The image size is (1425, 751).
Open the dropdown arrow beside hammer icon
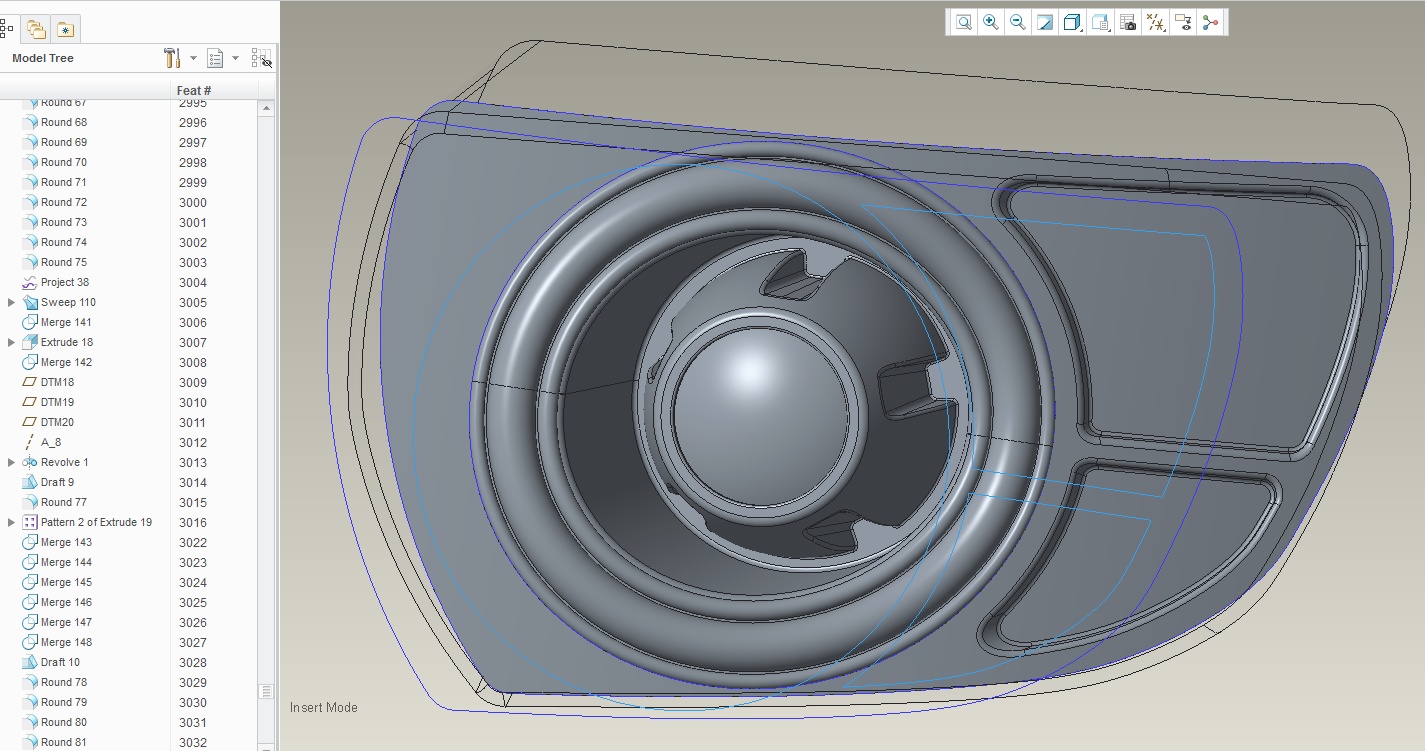click(193, 58)
